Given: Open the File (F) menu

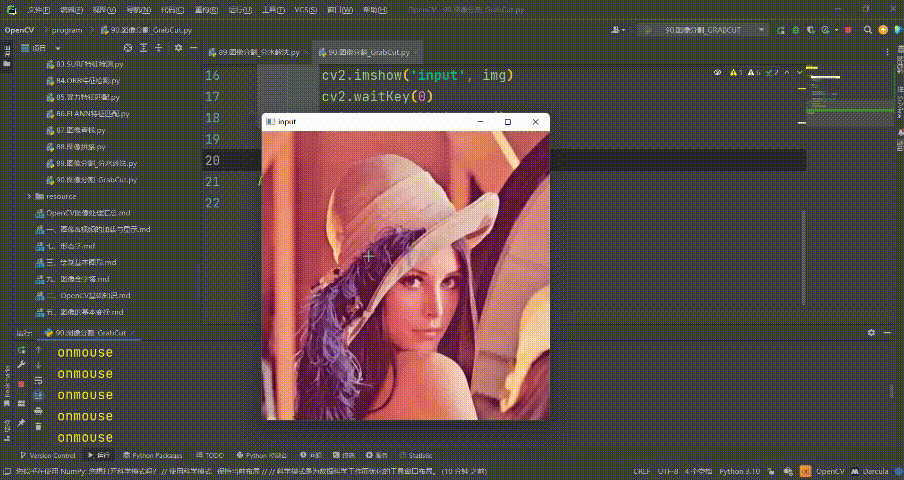Looking at the screenshot, I should 39,10.
